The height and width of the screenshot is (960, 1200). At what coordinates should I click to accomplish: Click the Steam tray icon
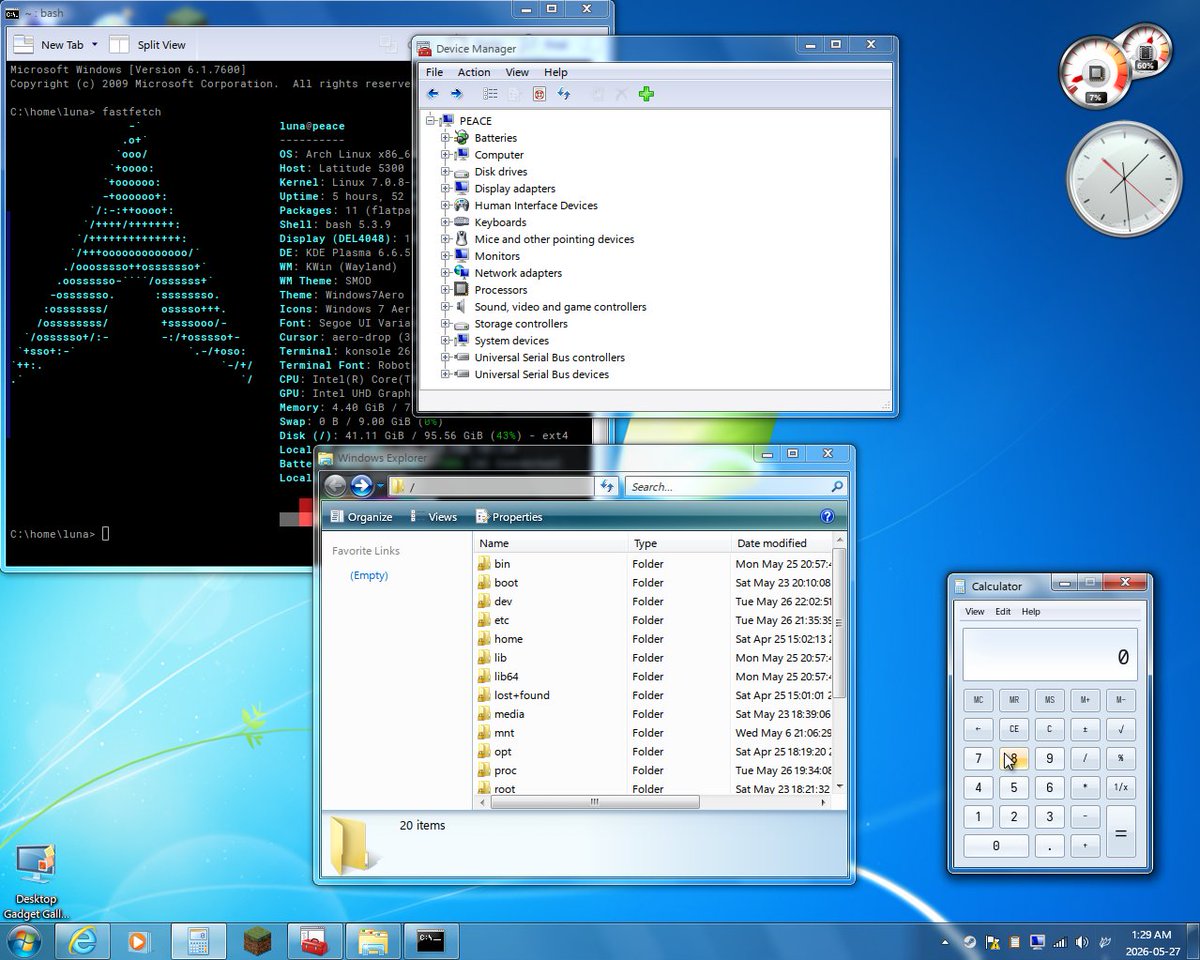[x=969, y=942]
